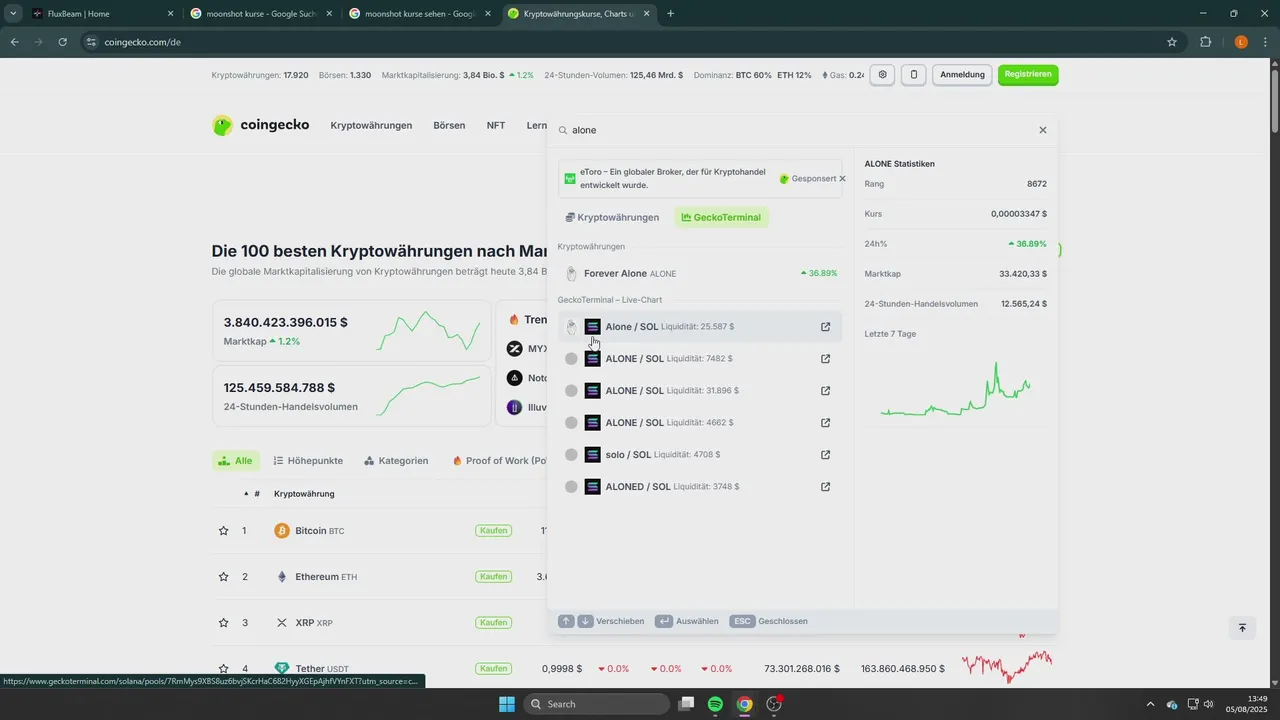Click the CoinGecko logo

[261, 125]
